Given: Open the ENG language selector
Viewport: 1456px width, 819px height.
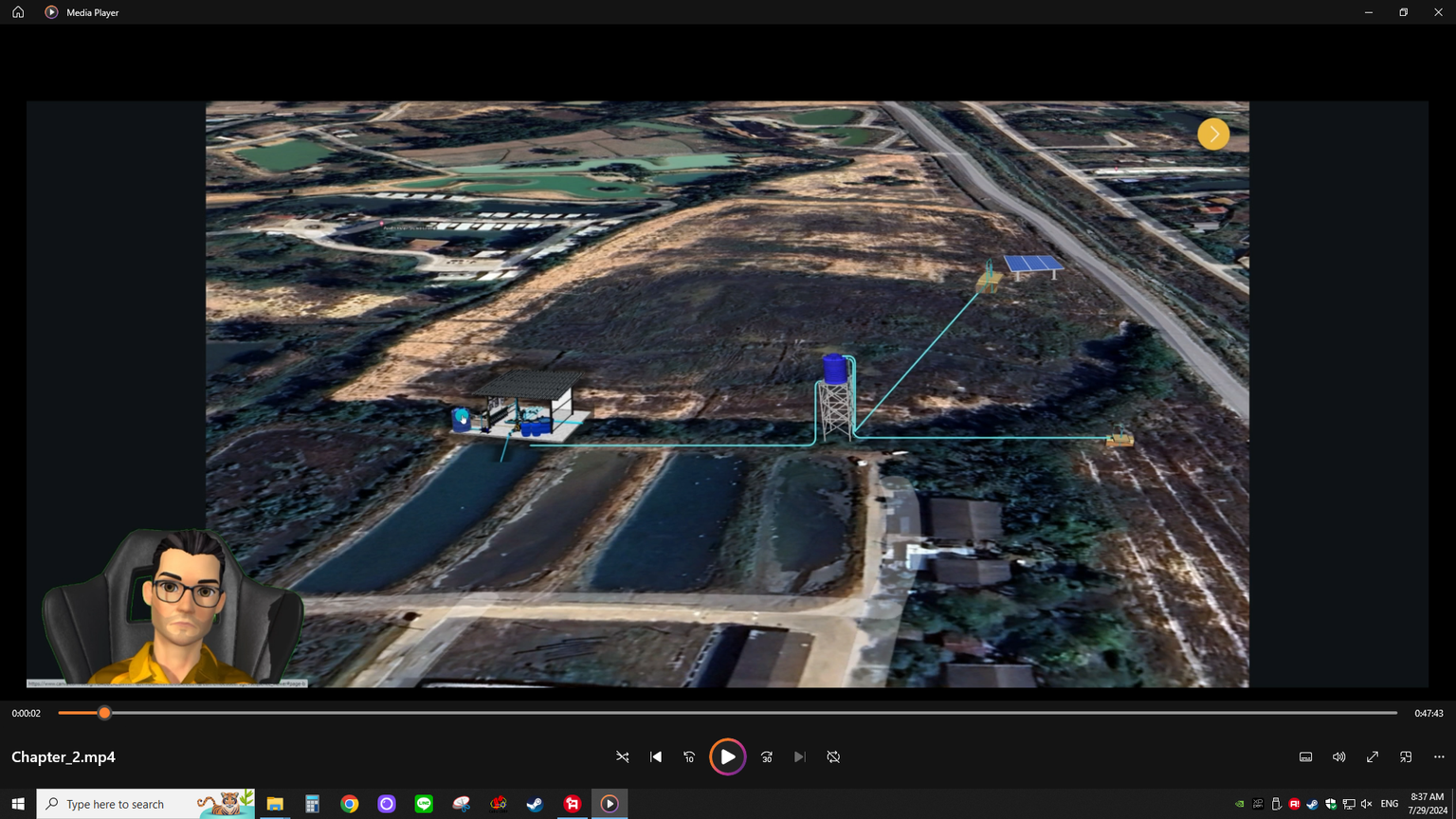Looking at the screenshot, I should [1390, 804].
